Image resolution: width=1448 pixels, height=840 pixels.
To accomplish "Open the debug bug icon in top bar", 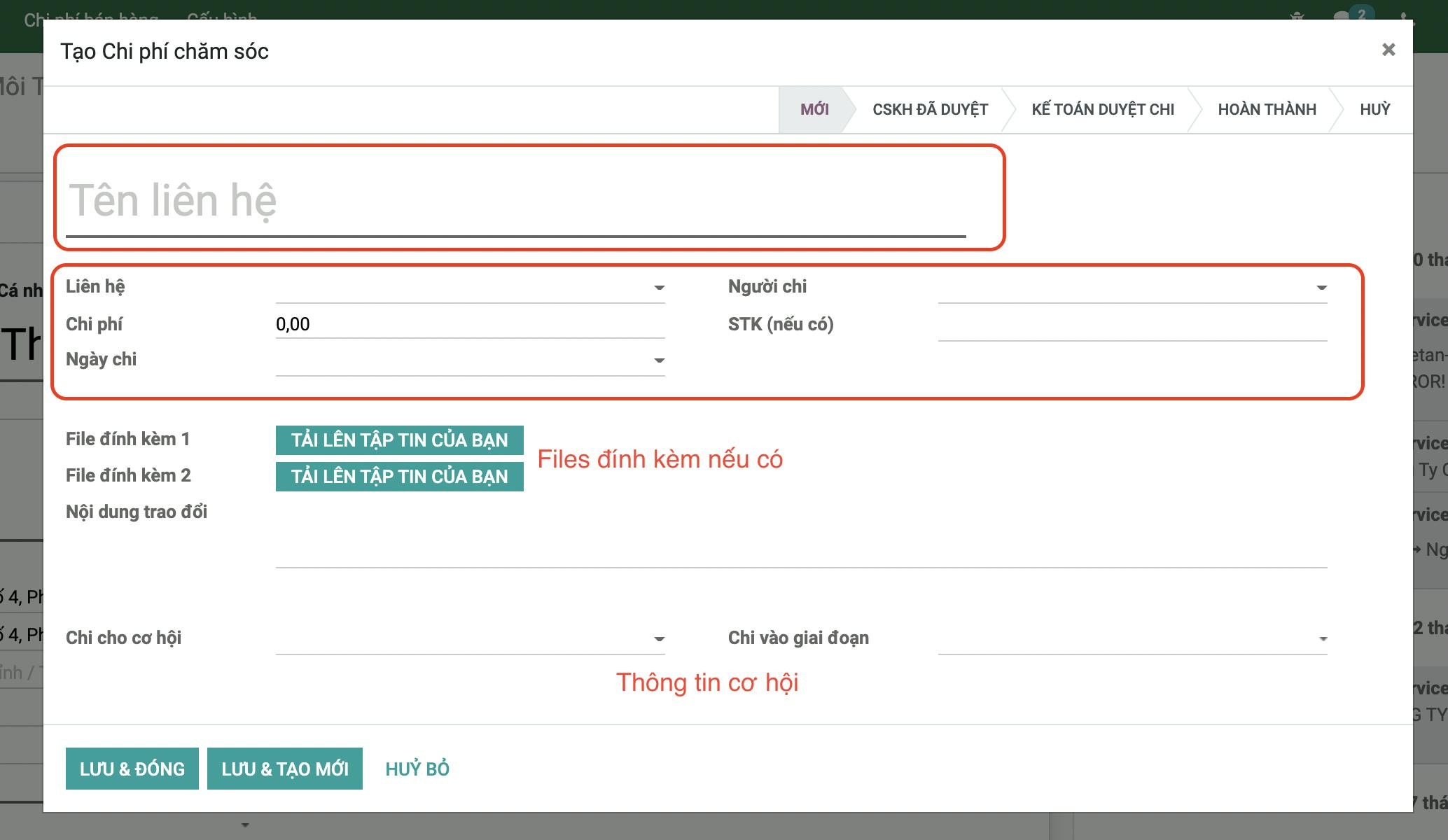I will click(x=1297, y=15).
